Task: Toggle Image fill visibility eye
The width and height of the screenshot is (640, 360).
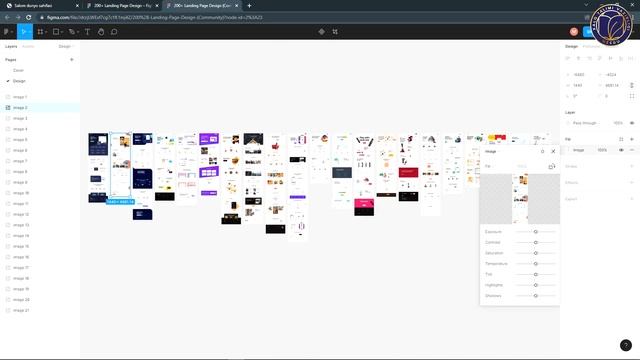Action: point(621,150)
